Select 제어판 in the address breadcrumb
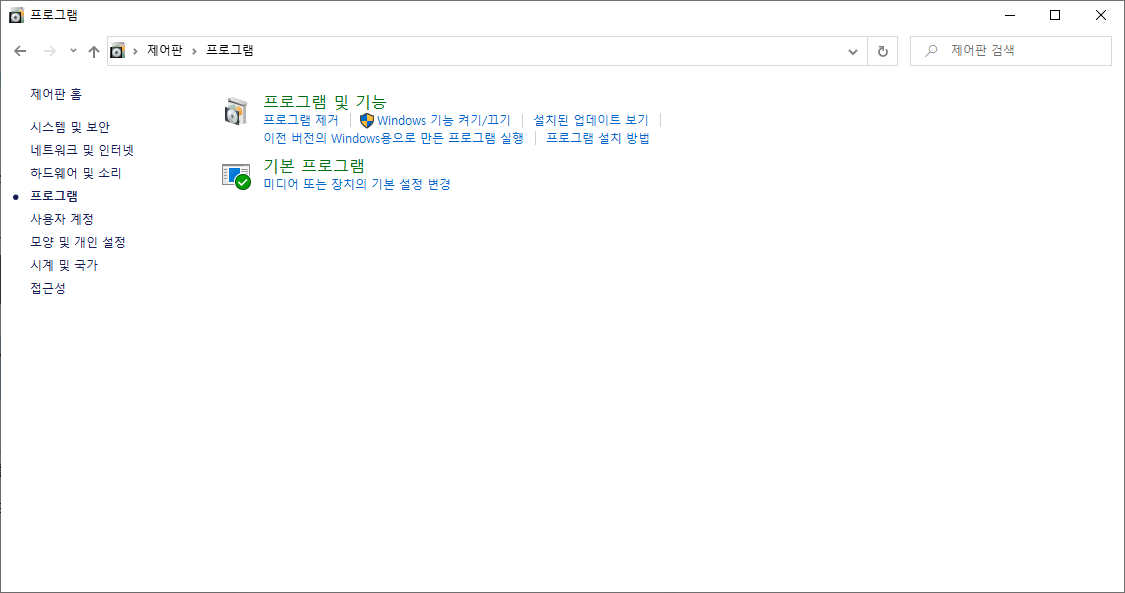 pos(165,50)
